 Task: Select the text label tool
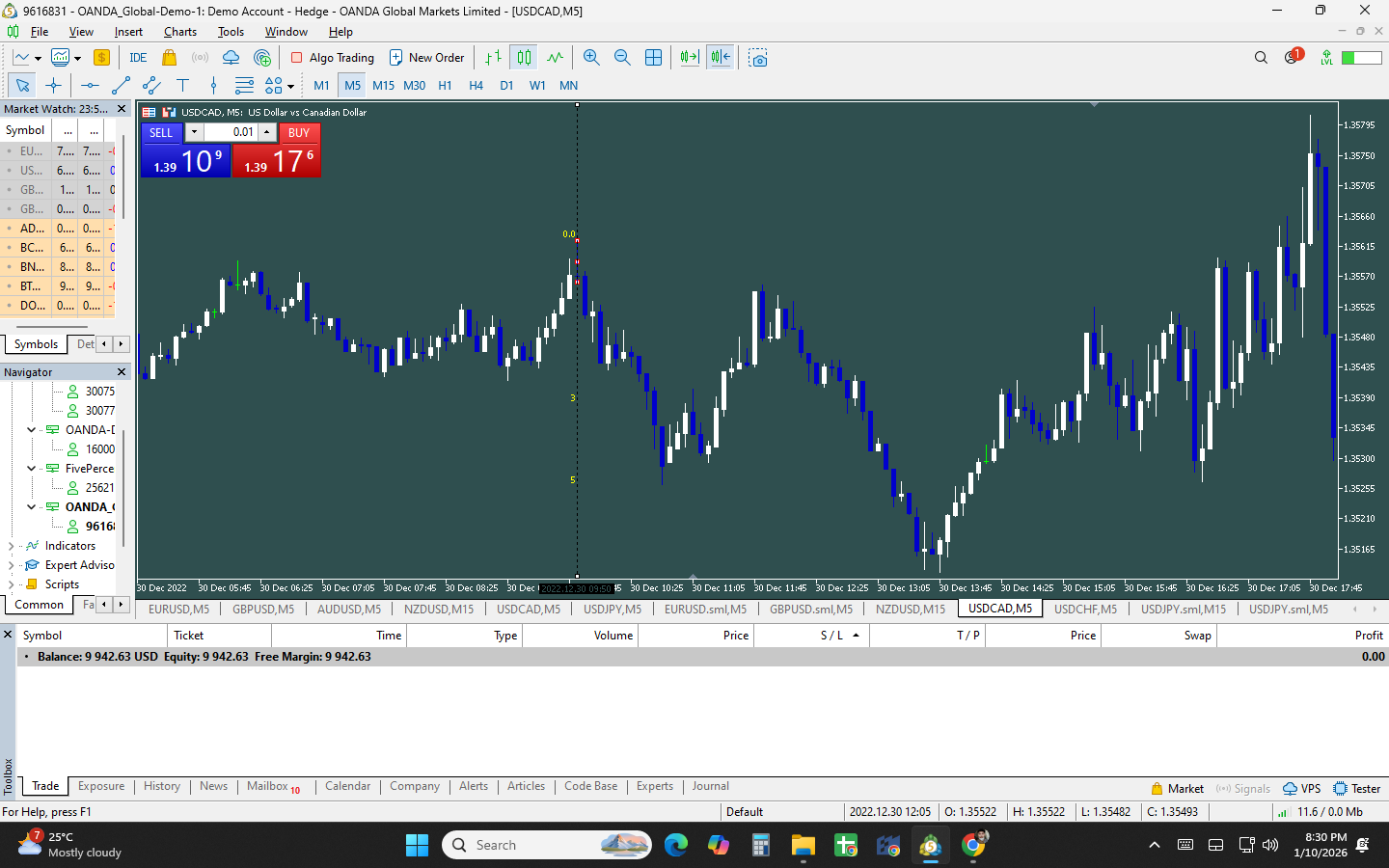pyautogui.click(x=182, y=86)
